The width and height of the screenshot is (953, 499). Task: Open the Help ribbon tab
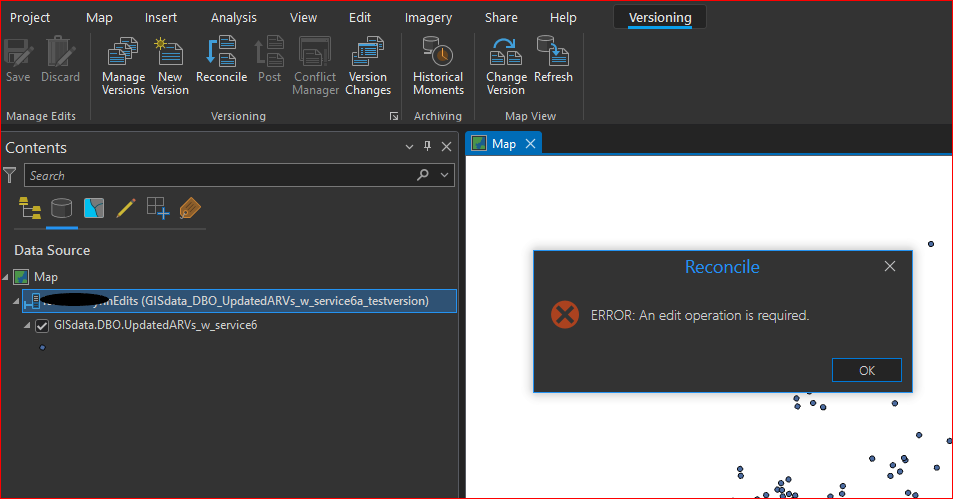[x=563, y=18]
